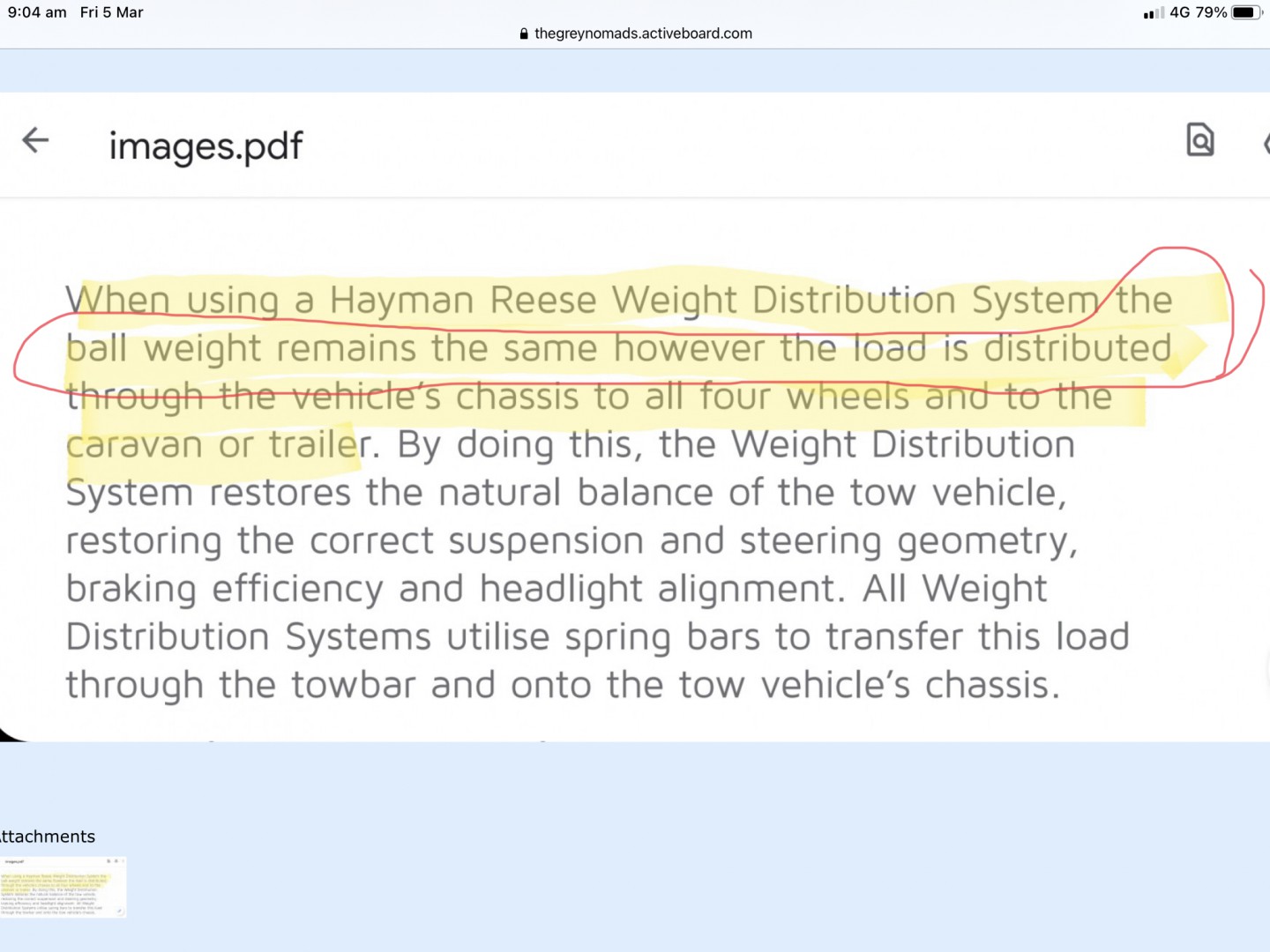Tap the cellular signal bars indicator
Image resolution: width=1270 pixels, height=952 pixels.
coord(1153,13)
